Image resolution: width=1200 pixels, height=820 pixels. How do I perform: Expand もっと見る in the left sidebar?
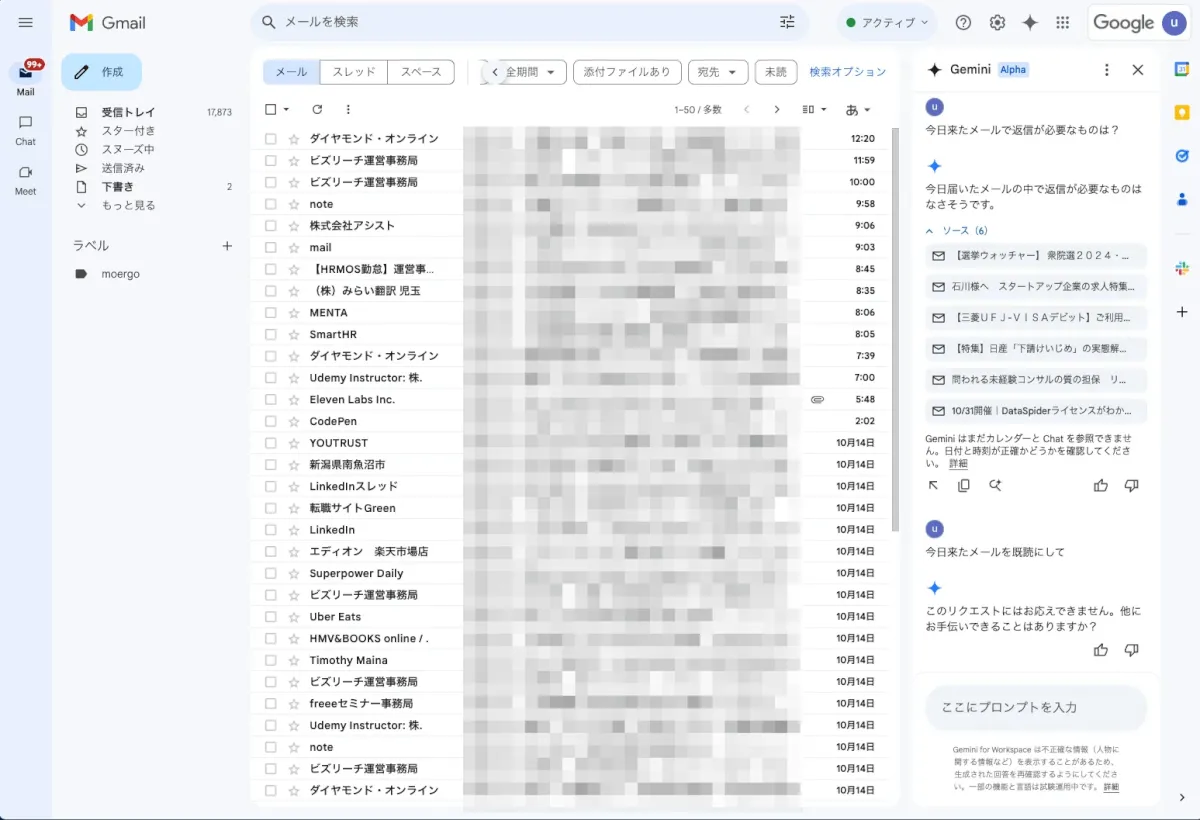click(128, 205)
